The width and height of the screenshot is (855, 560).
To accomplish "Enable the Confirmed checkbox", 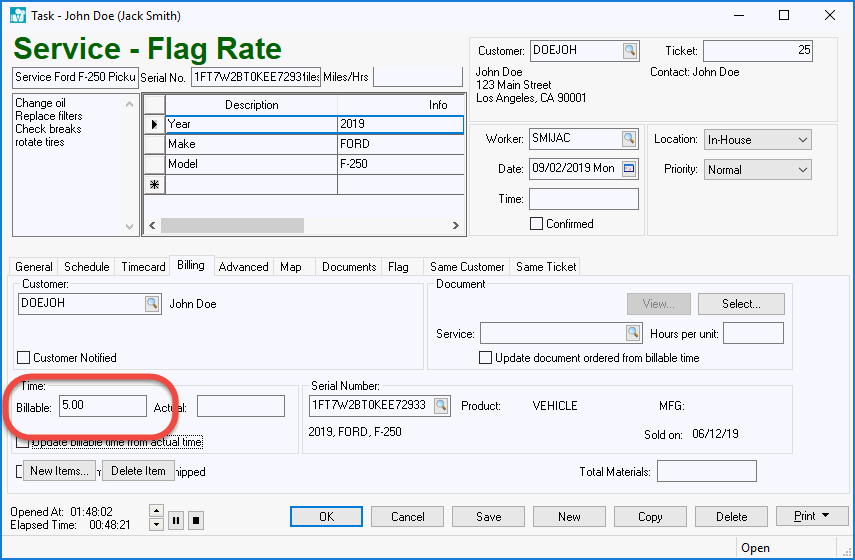I will click(537, 224).
